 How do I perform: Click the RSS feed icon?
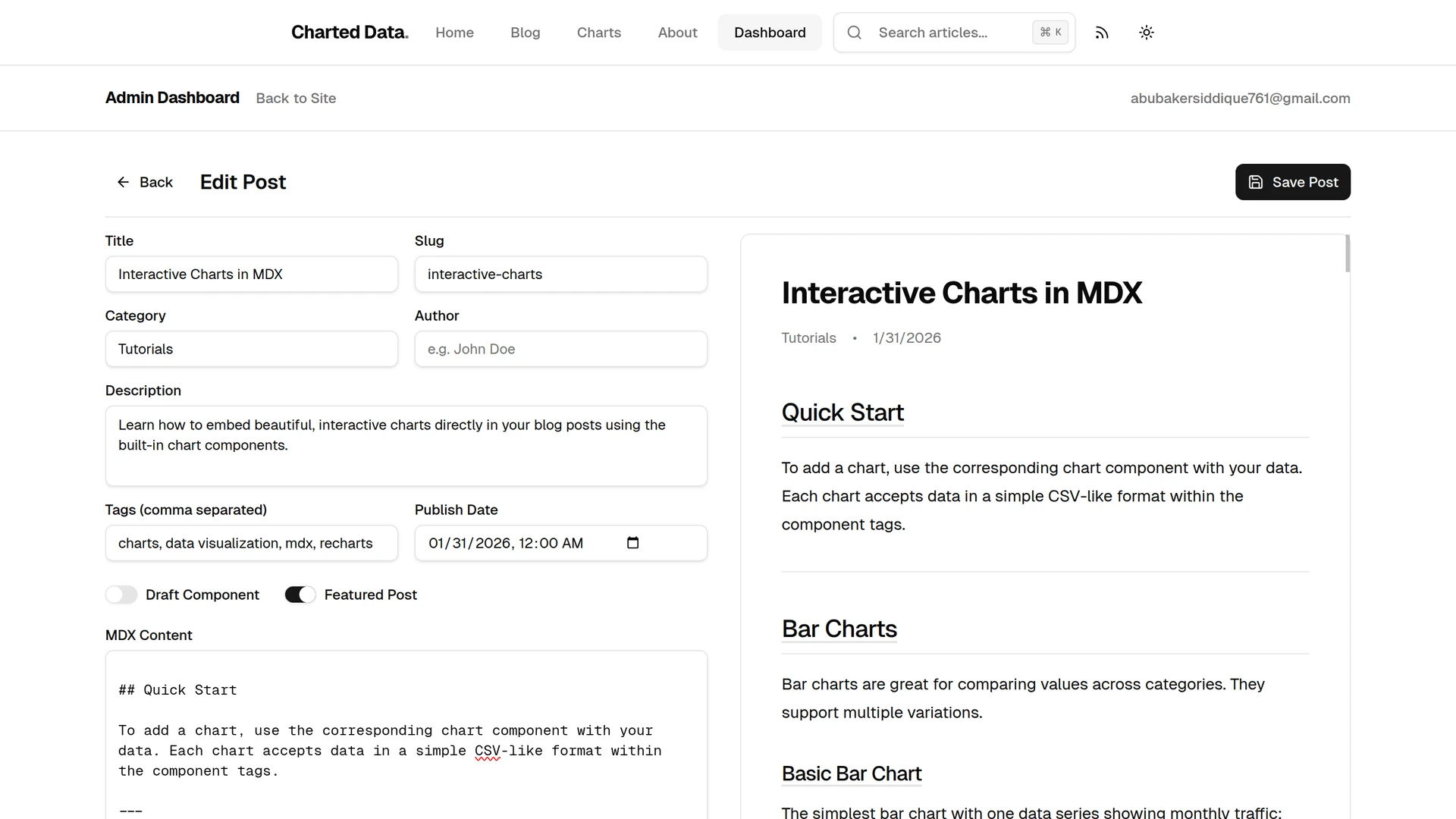click(x=1102, y=33)
